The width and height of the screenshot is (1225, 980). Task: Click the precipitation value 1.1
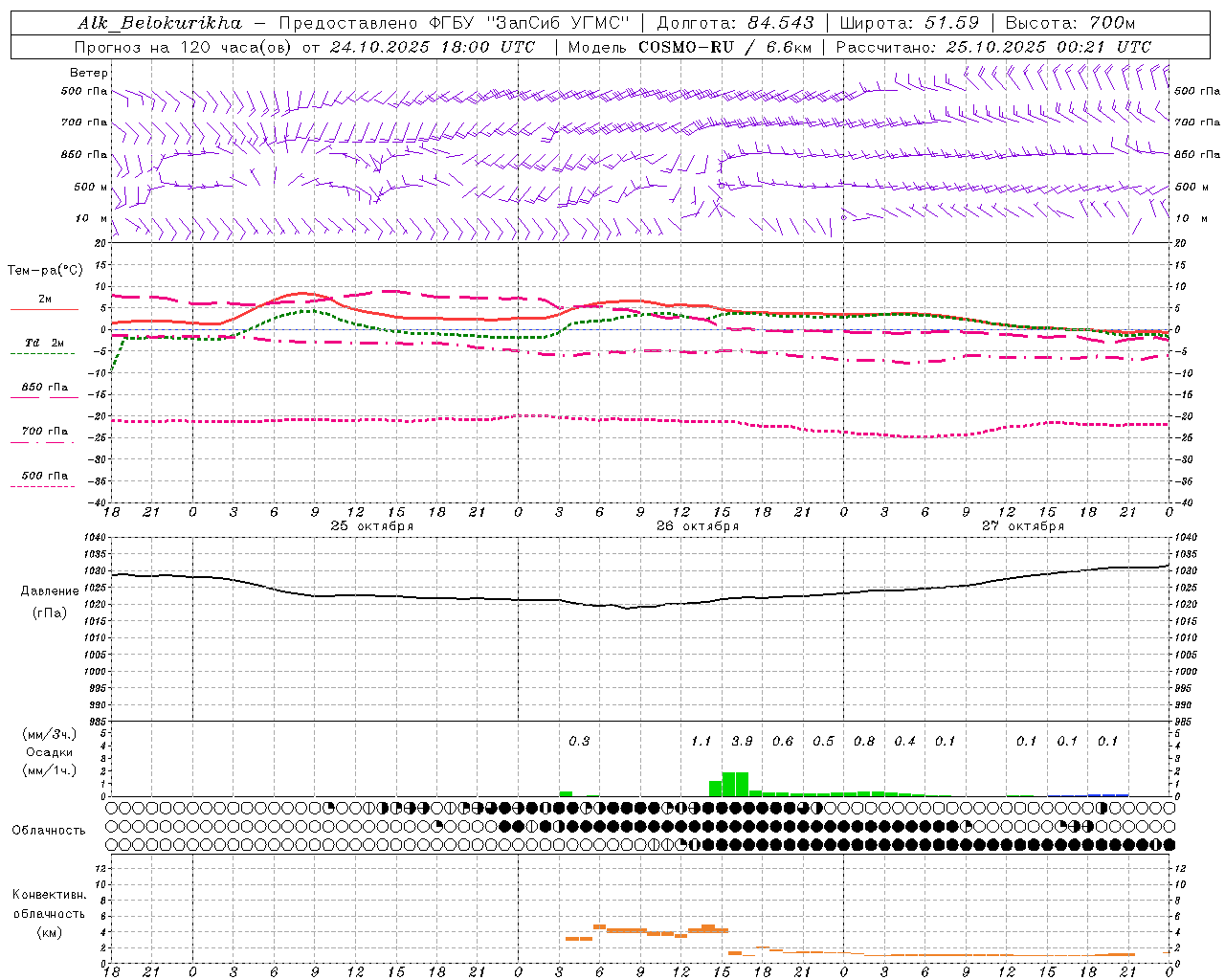point(702,741)
